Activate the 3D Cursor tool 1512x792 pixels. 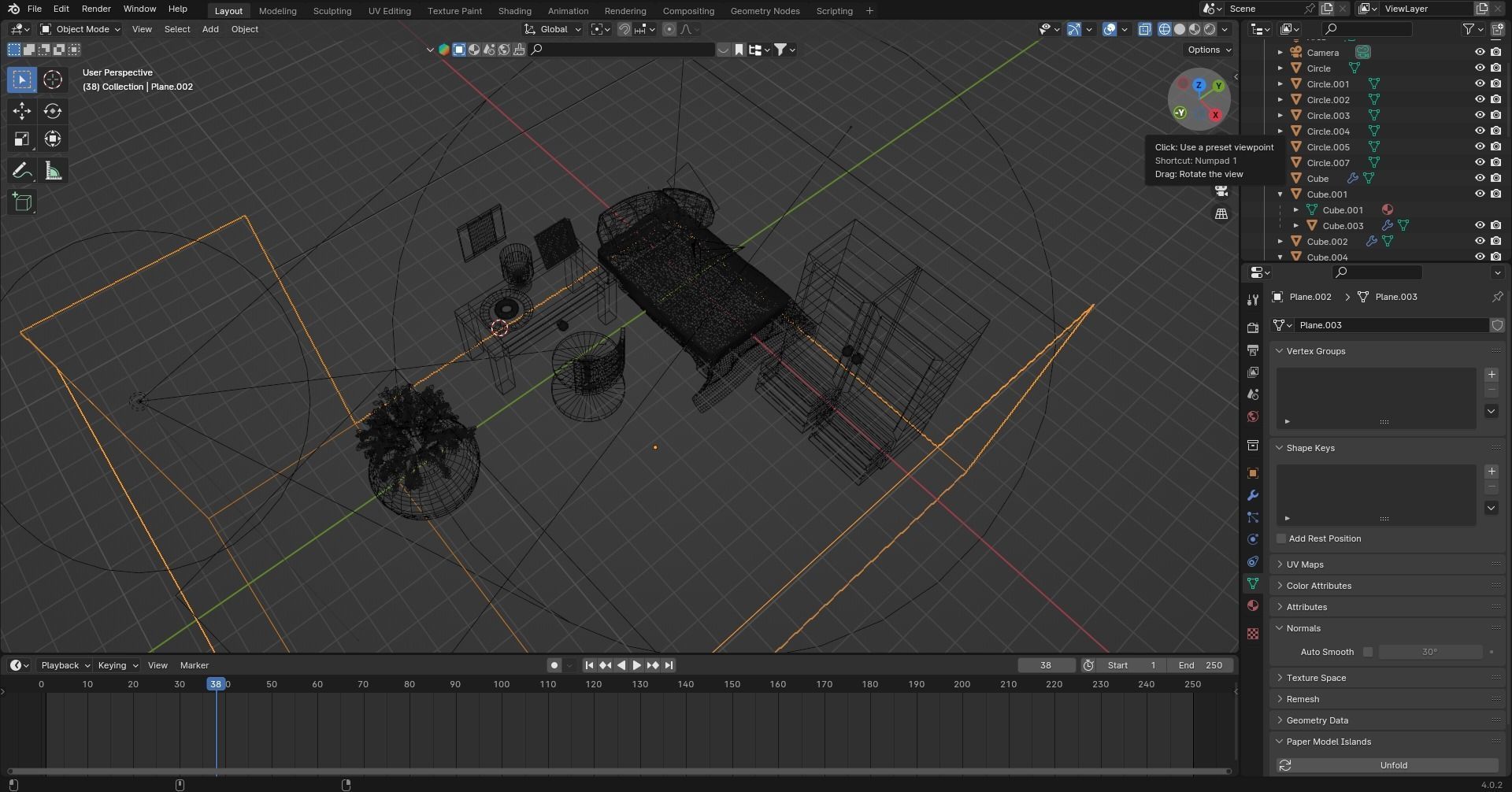tap(53, 80)
